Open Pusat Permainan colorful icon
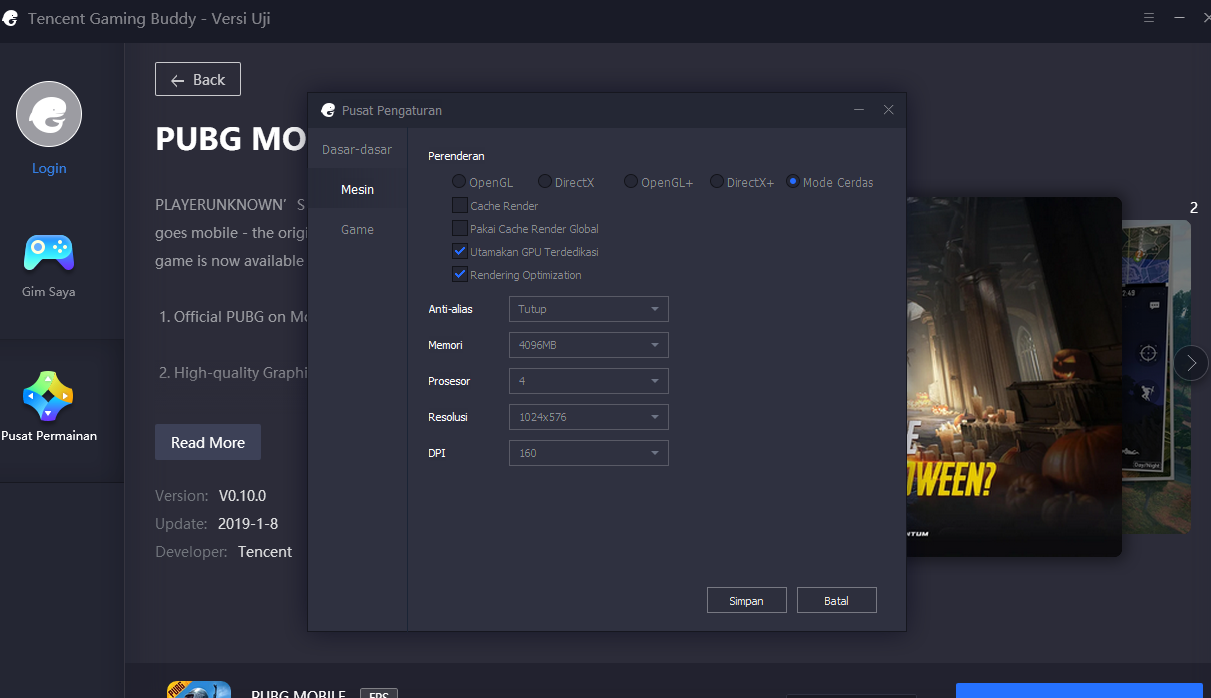This screenshot has height=698, width=1211. click(49, 396)
